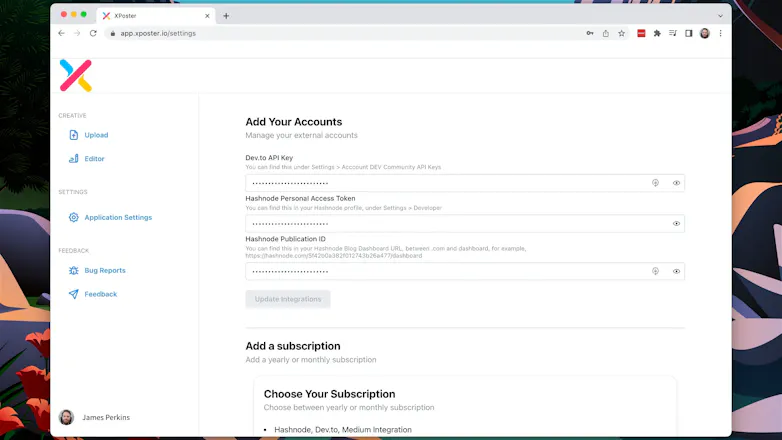Open a new browser tab

pos(226,16)
